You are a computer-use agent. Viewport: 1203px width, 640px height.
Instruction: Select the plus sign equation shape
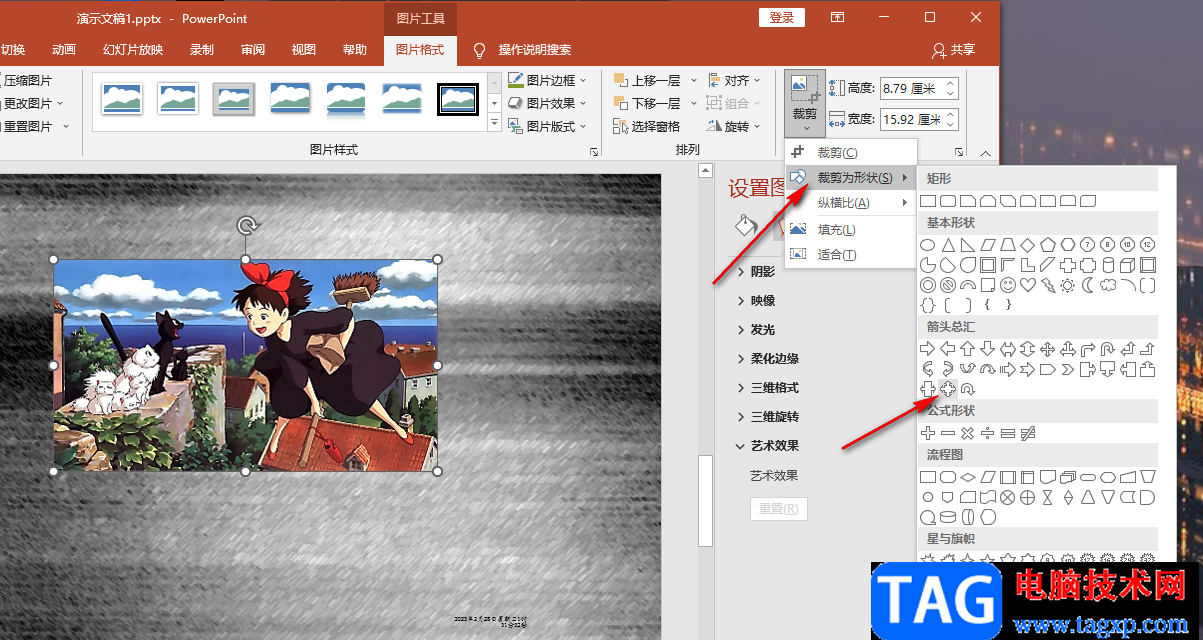(928, 433)
